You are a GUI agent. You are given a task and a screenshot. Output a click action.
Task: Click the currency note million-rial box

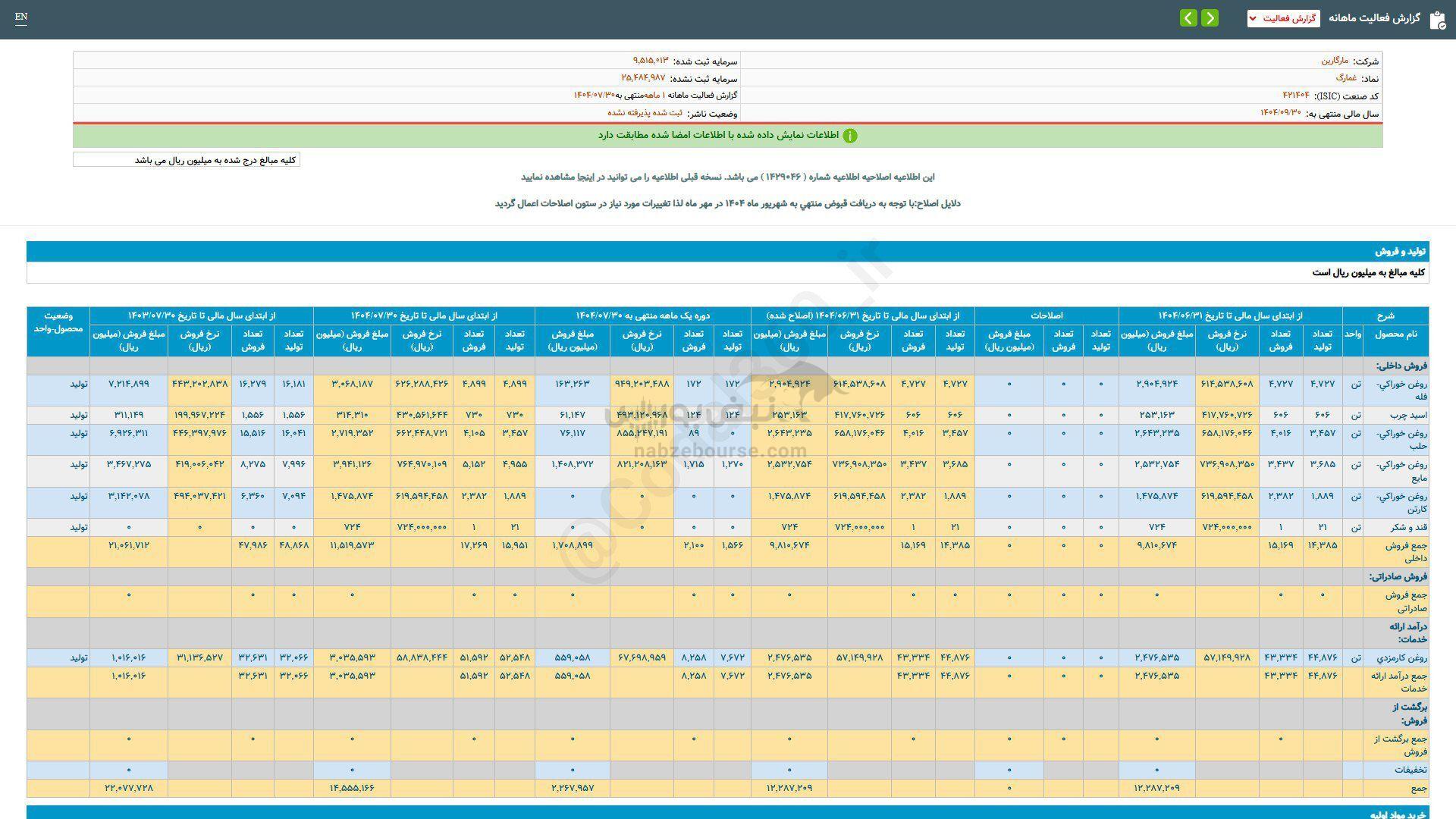pyautogui.click(x=187, y=160)
